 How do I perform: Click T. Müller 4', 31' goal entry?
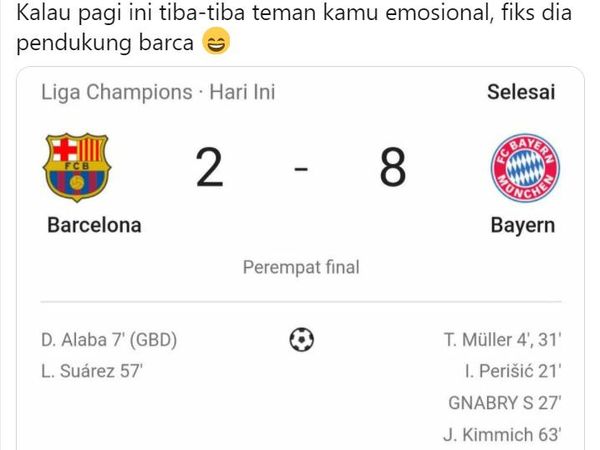pos(502,340)
